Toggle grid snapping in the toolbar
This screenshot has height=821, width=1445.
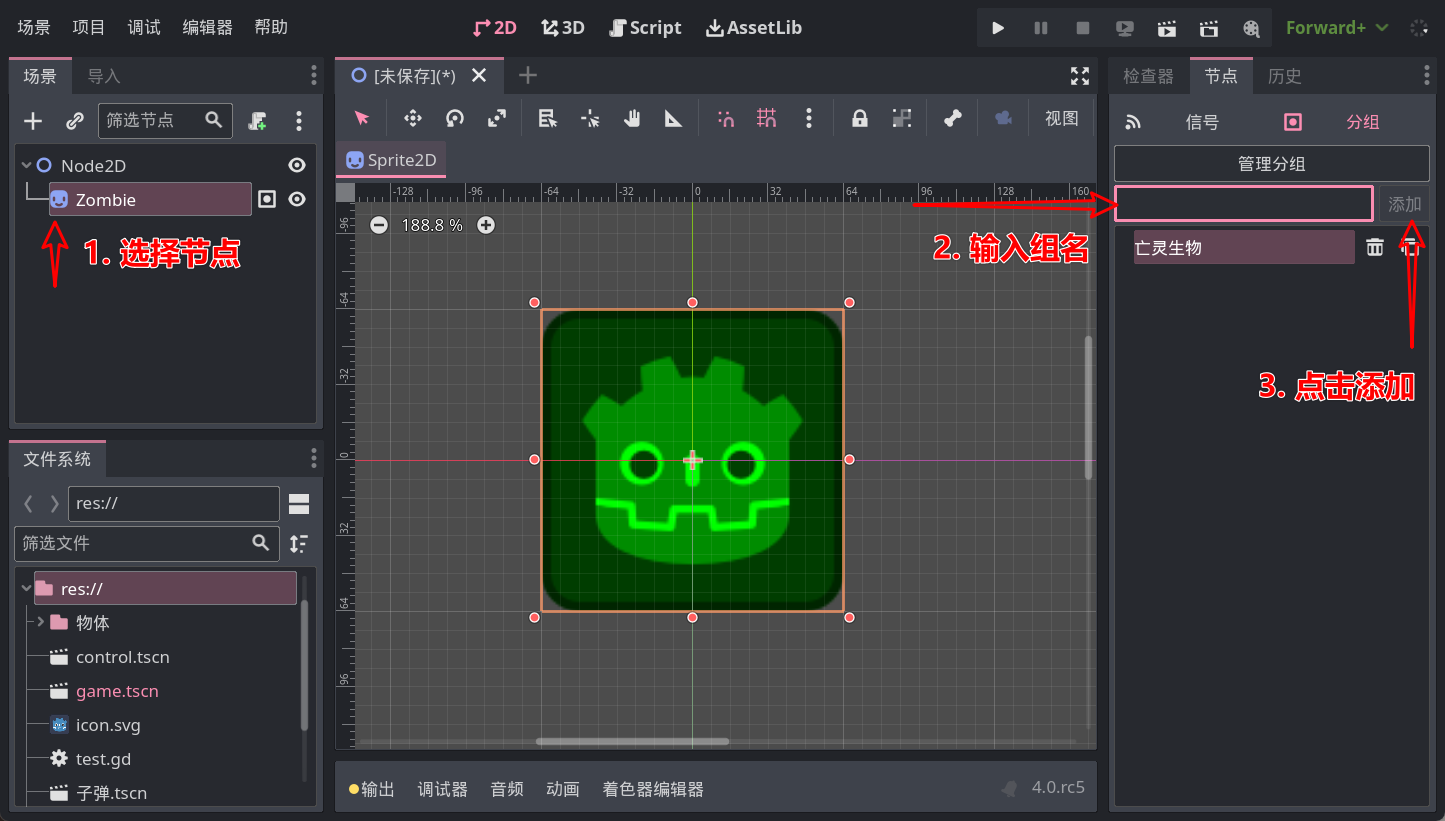(767, 119)
